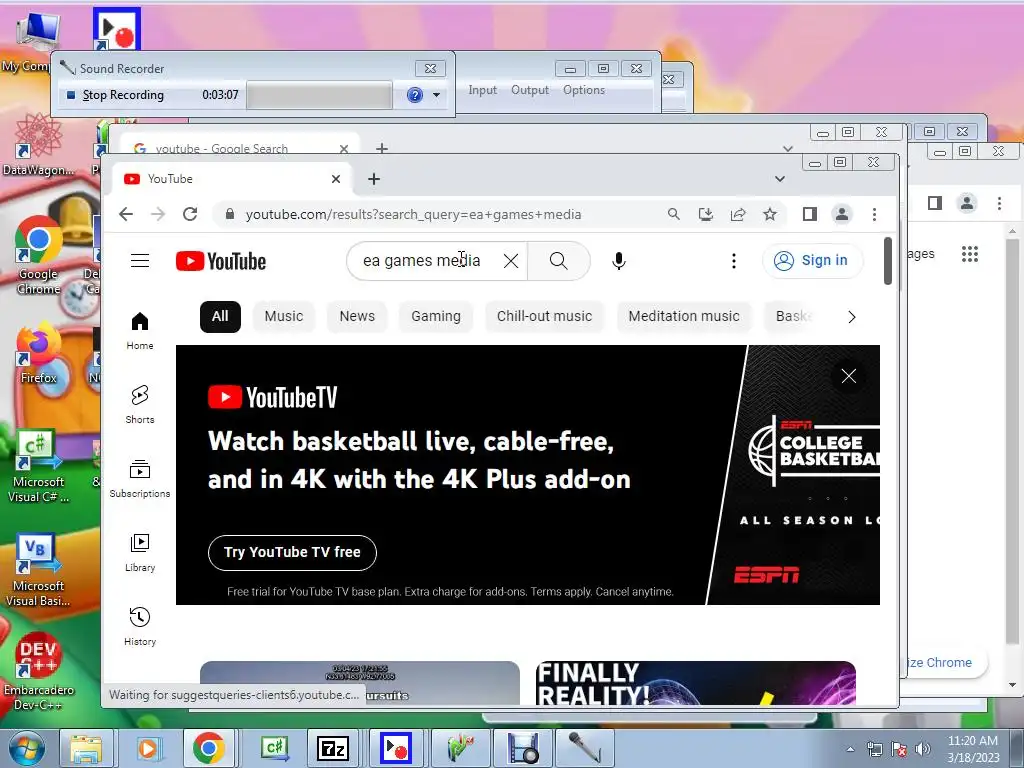Open the Input menu in background window
The width and height of the screenshot is (1024, 768).
pos(483,90)
